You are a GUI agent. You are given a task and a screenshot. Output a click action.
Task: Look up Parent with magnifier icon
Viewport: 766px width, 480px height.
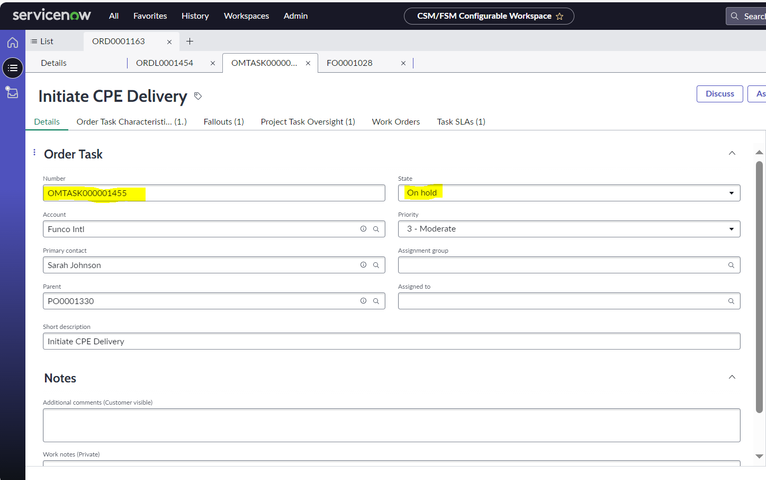tap(376, 301)
